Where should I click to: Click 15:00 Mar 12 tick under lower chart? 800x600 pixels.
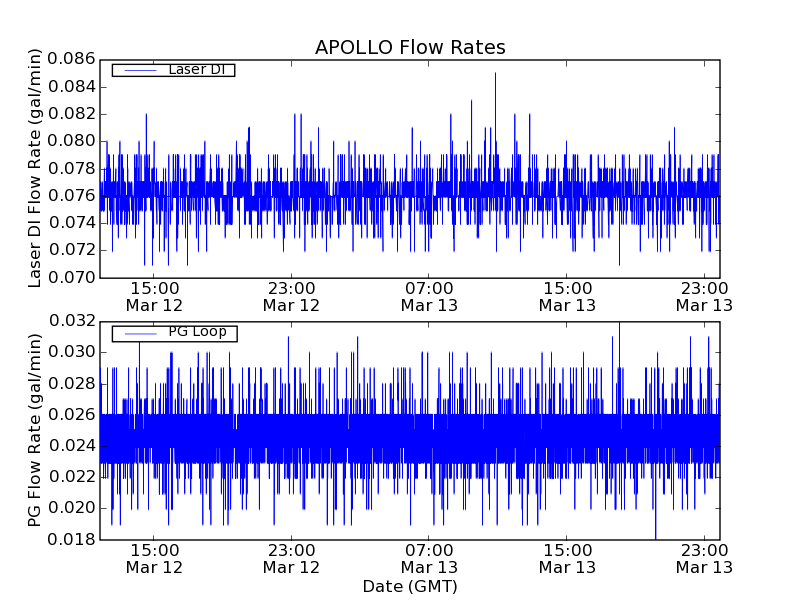153,558
